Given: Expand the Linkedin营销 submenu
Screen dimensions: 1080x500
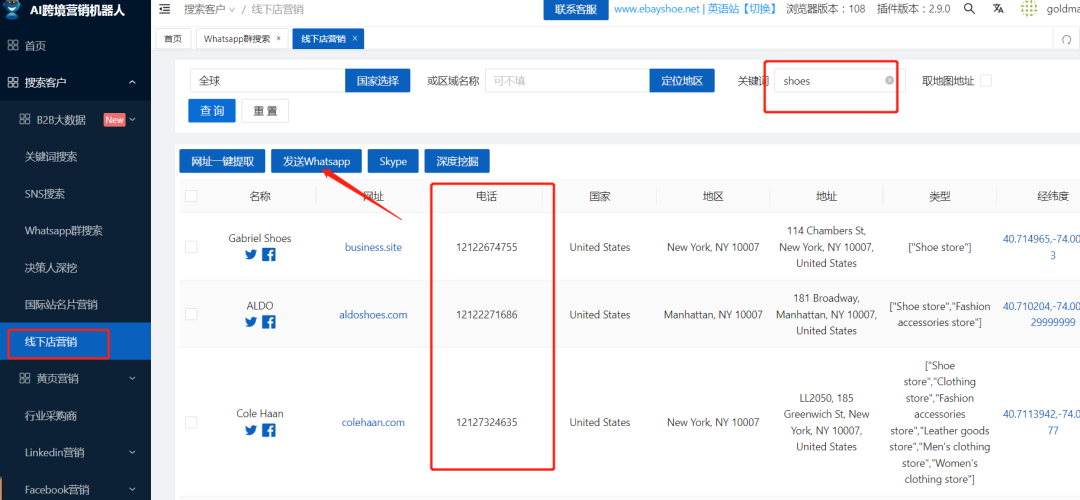Looking at the screenshot, I should [132, 452].
